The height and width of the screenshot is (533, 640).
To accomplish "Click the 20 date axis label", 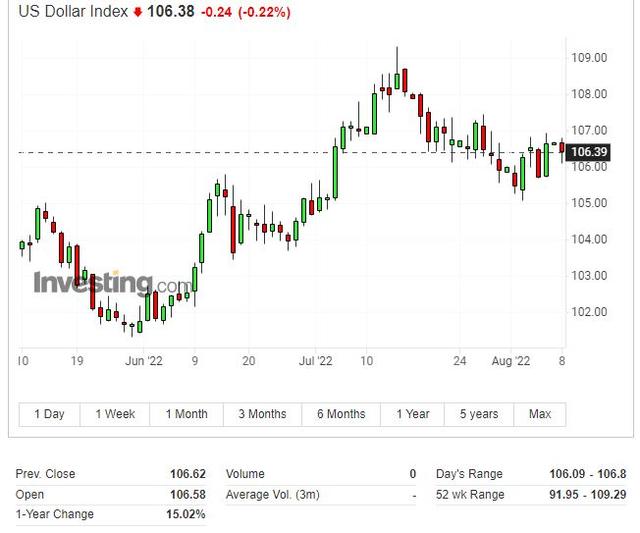I will point(249,361).
